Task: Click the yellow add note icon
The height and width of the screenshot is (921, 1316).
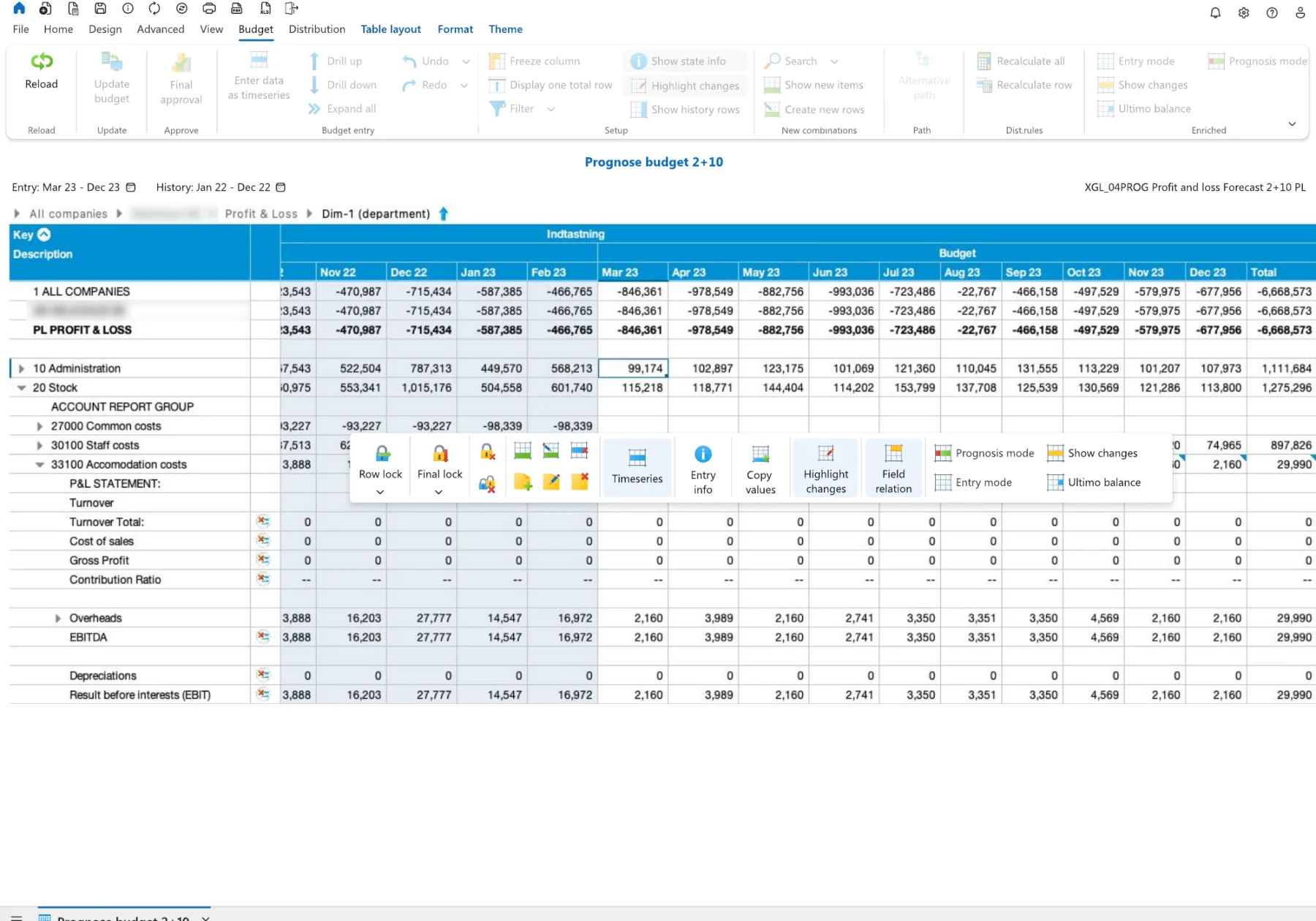Action: 523,482
